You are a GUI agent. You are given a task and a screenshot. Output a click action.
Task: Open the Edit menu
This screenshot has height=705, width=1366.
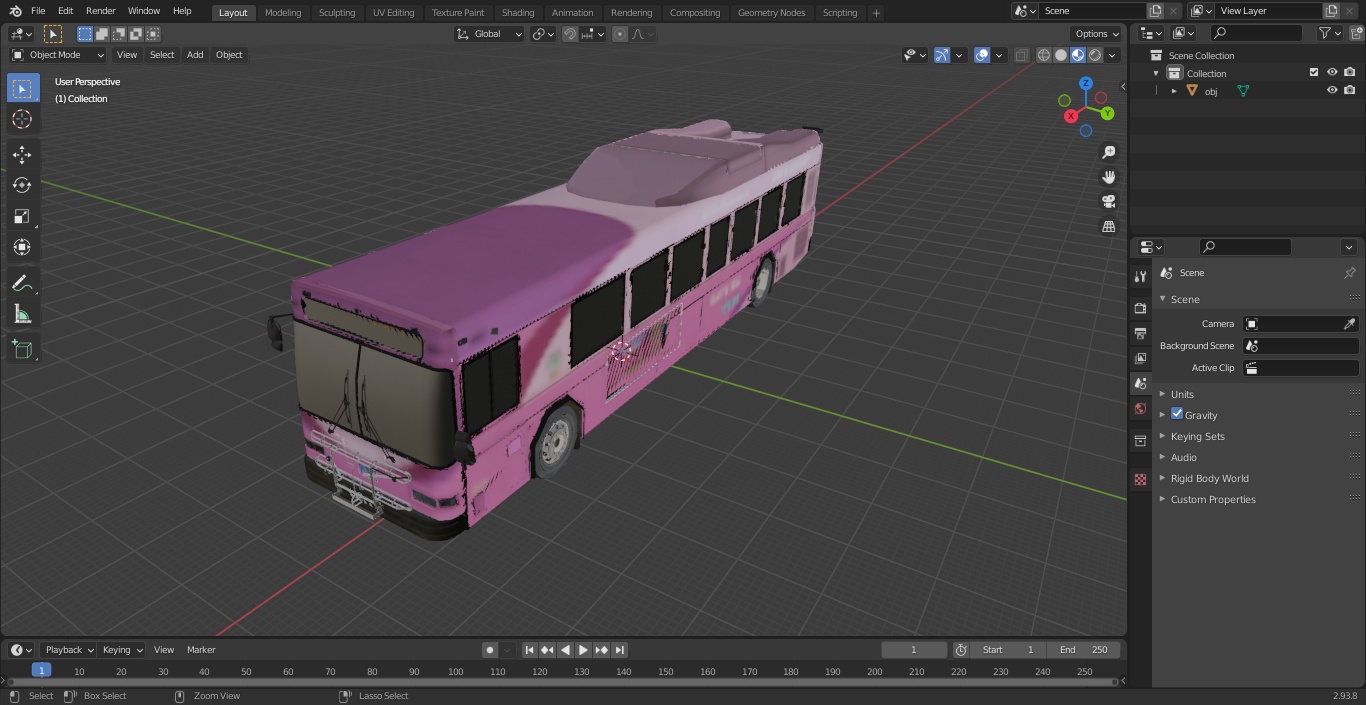[x=65, y=11]
